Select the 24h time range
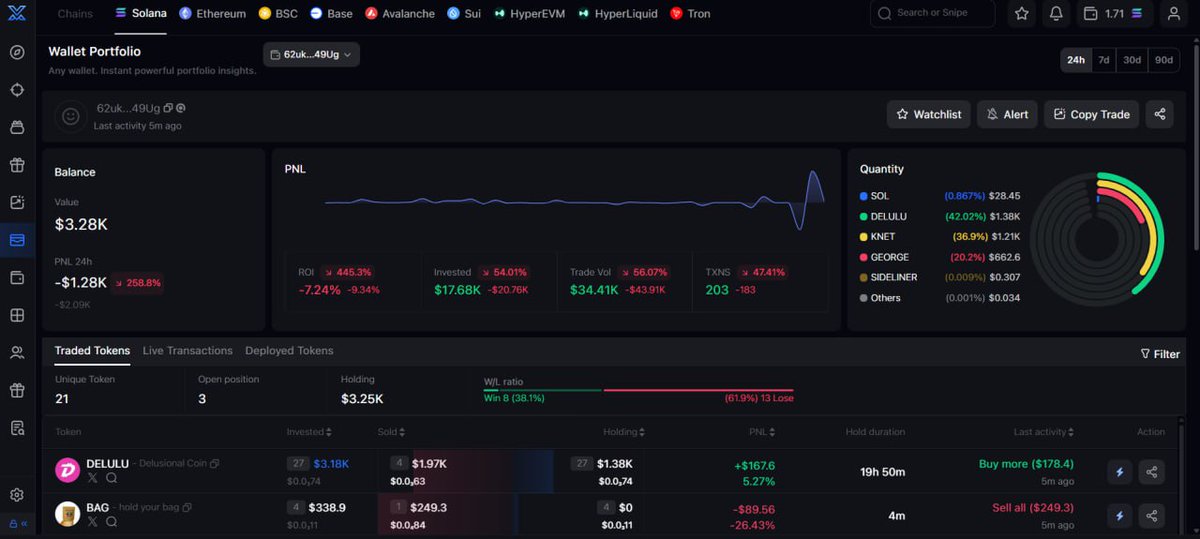The image size is (1200, 539). click(1076, 60)
